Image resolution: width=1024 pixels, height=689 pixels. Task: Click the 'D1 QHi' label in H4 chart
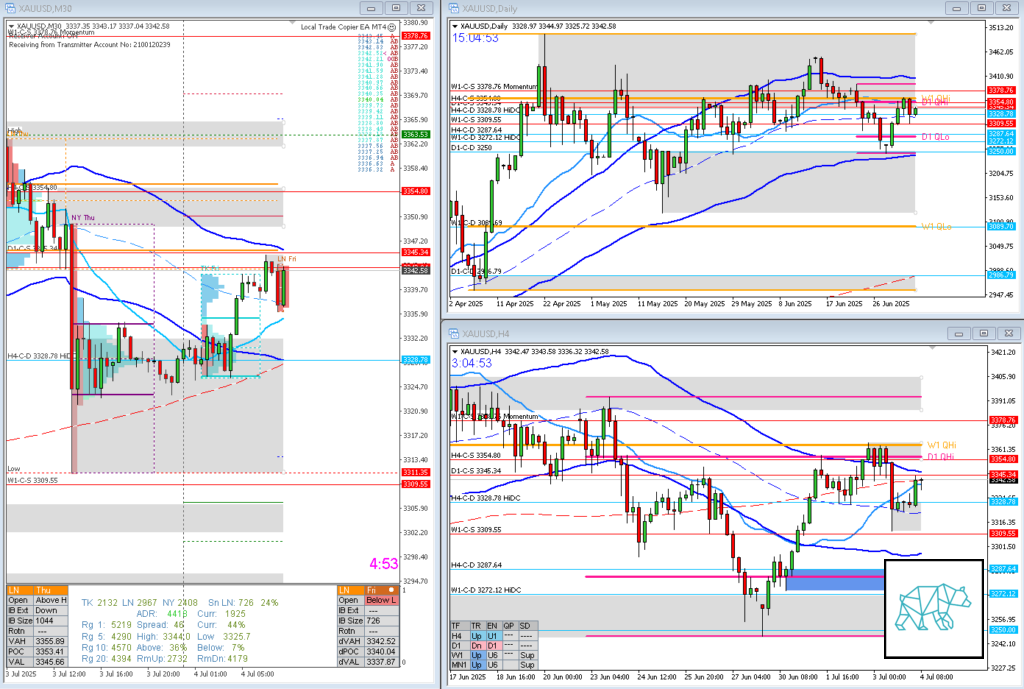(941, 457)
